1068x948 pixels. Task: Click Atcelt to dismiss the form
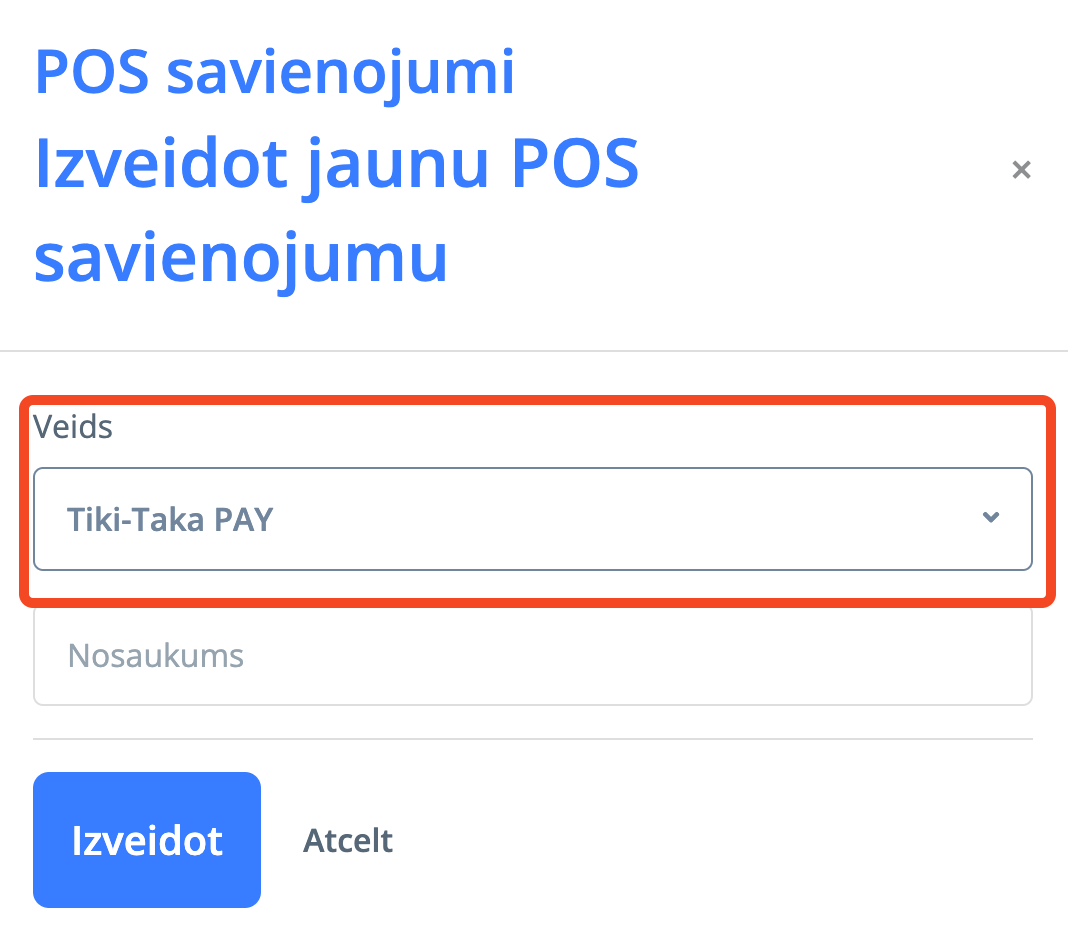coord(347,840)
